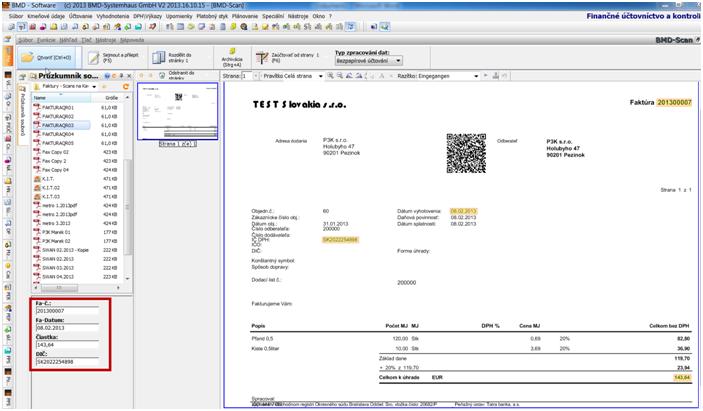This screenshot has width=703, height=411.
Task: Click the zoom out magnifier icon
Action: pyautogui.click(x=340, y=76)
